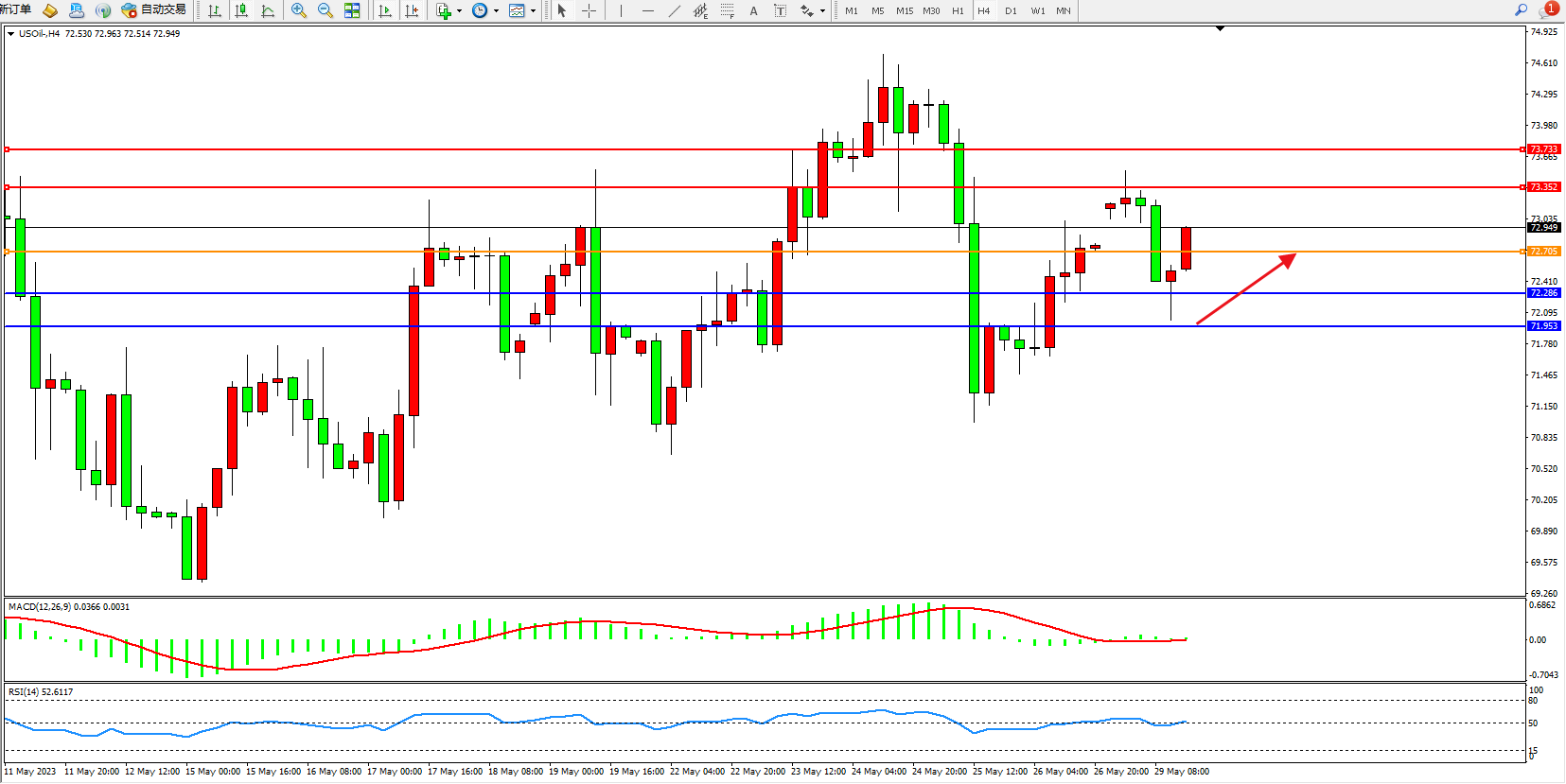Toggle chart auto scroll
The image size is (1566, 784).
(x=385, y=10)
